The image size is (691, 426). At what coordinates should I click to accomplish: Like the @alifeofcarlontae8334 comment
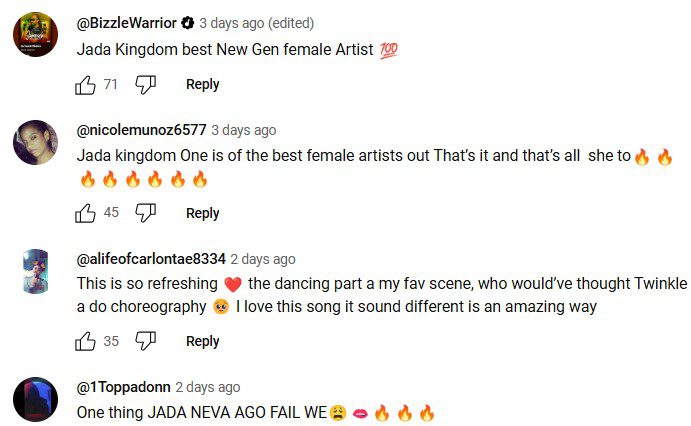point(86,341)
